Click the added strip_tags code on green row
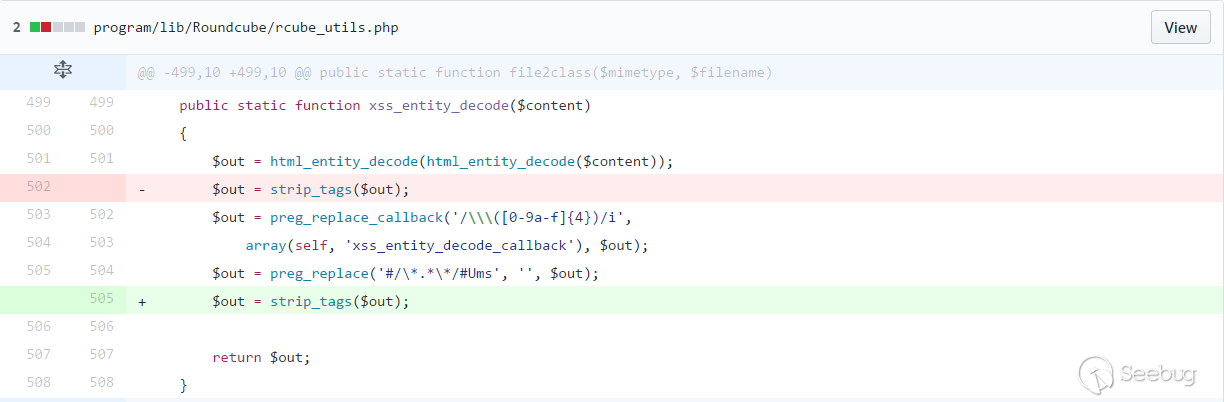Screen dimensions: 1224x402 pyautogui.click(x=311, y=301)
